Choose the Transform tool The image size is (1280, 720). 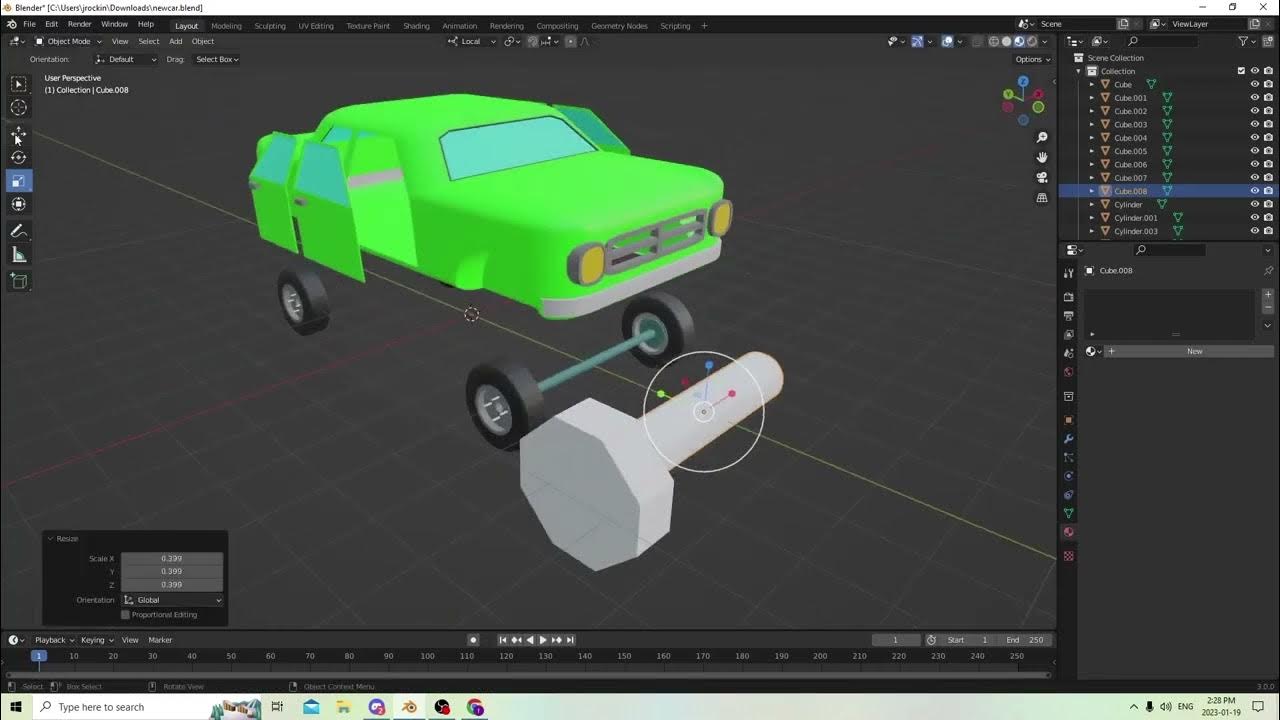(x=19, y=204)
